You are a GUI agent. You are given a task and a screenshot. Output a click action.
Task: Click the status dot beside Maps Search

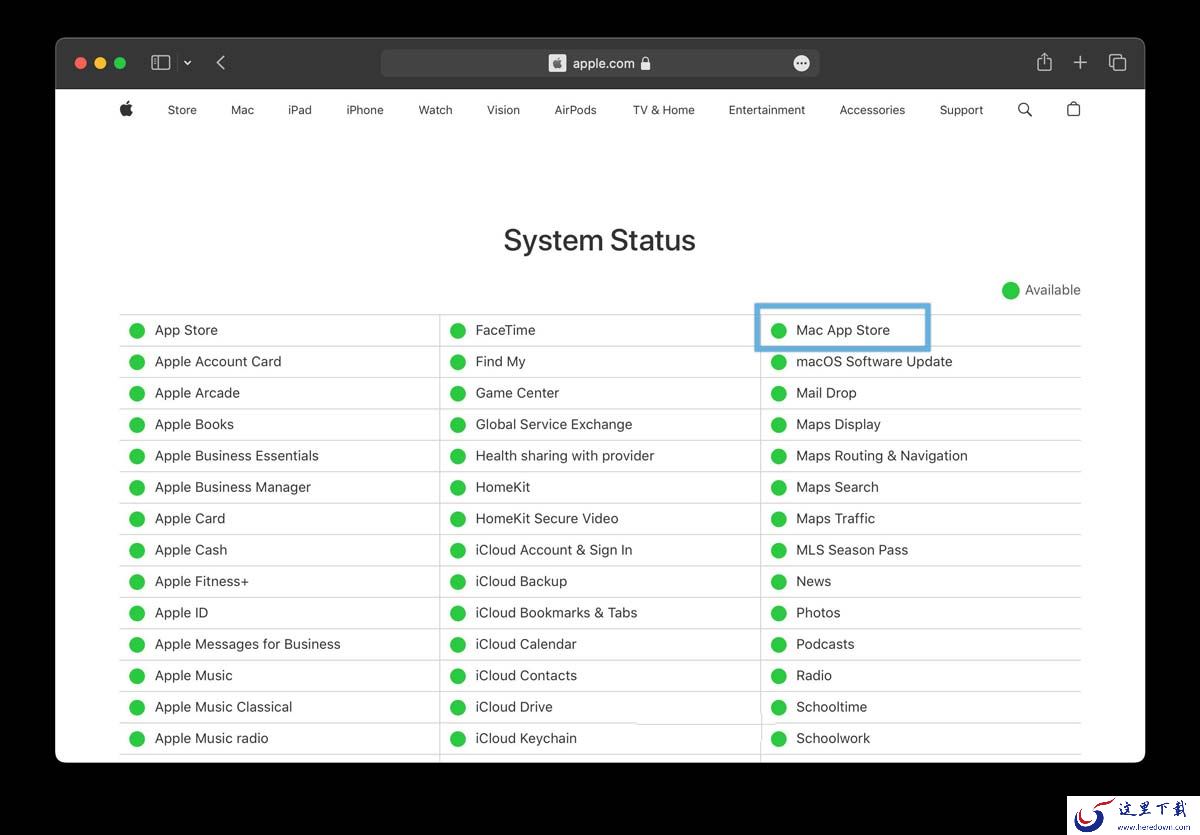coord(779,488)
